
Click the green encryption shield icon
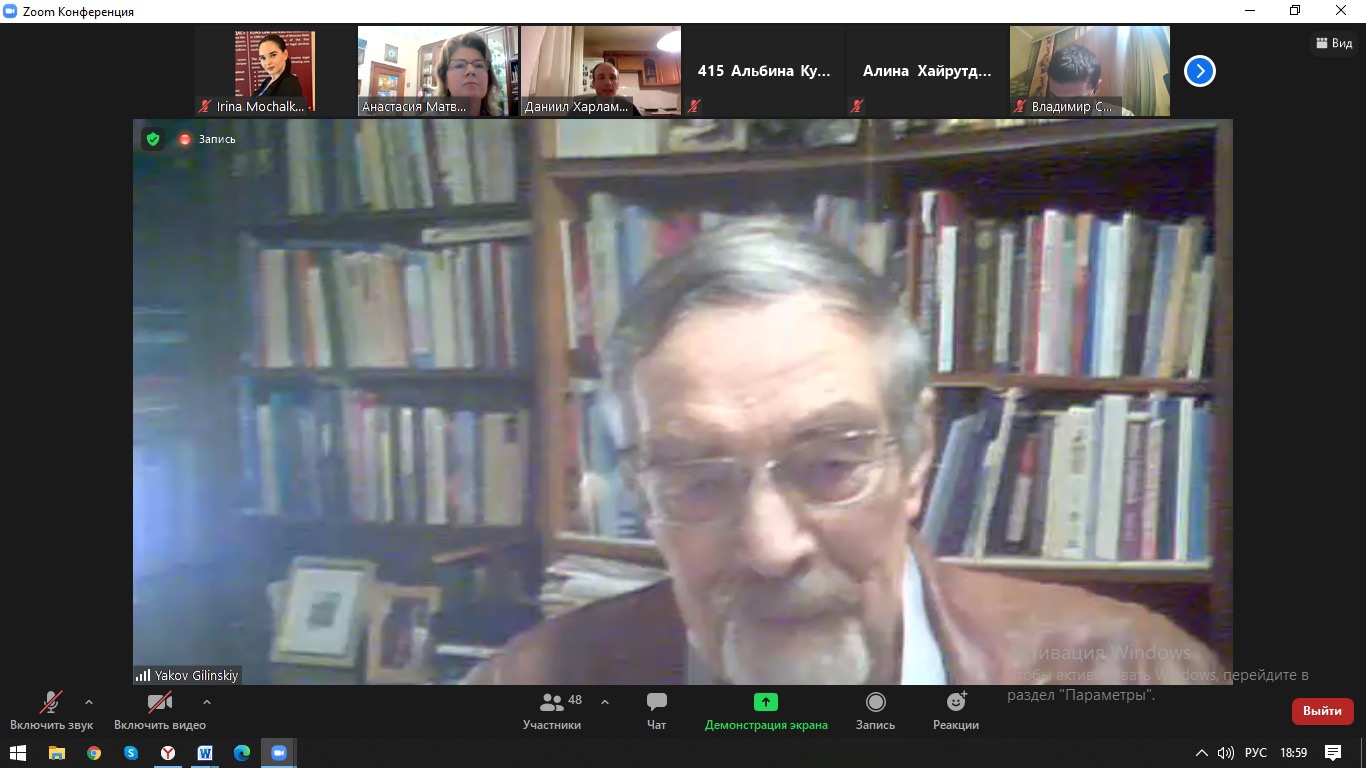pyautogui.click(x=153, y=139)
